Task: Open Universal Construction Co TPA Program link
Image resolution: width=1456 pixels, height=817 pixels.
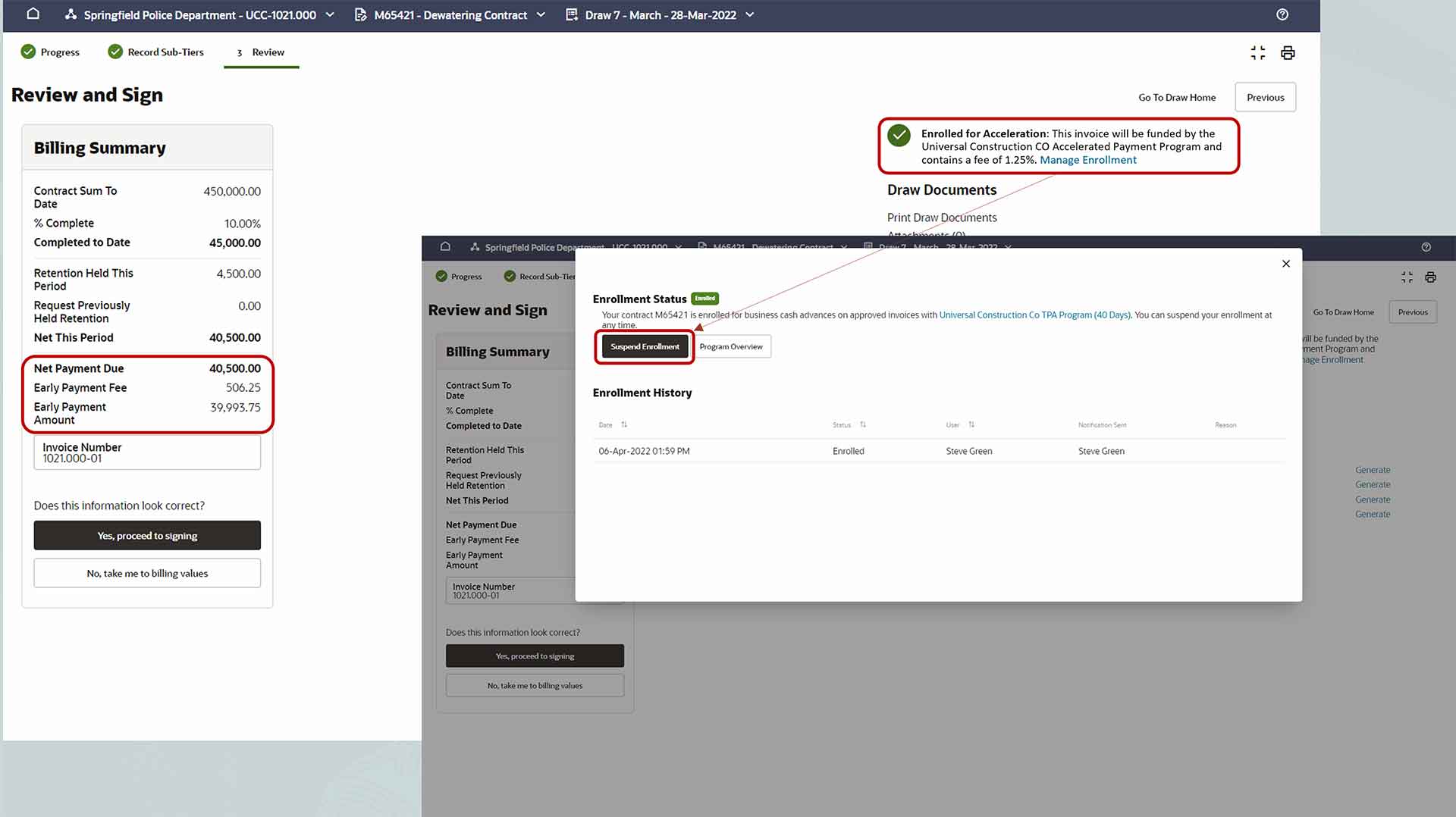Action: pyautogui.click(x=1034, y=315)
